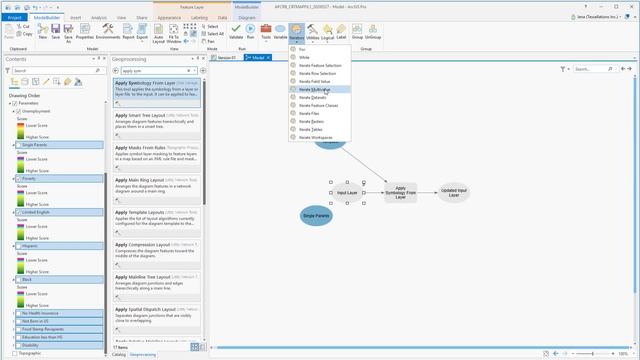This screenshot has height=360, width=640.
Task: Select the List By Drawing Order icon
Action: [x=14, y=82]
